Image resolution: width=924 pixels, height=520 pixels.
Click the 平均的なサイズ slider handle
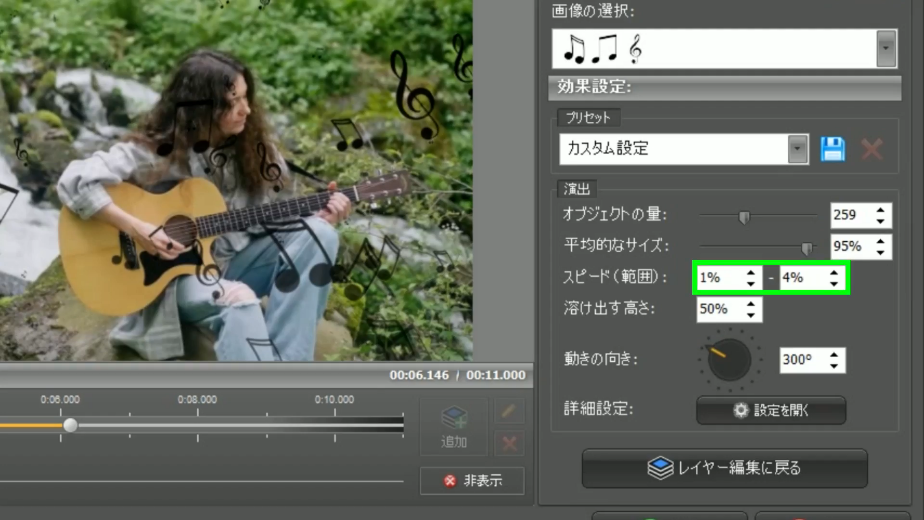click(x=807, y=248)
